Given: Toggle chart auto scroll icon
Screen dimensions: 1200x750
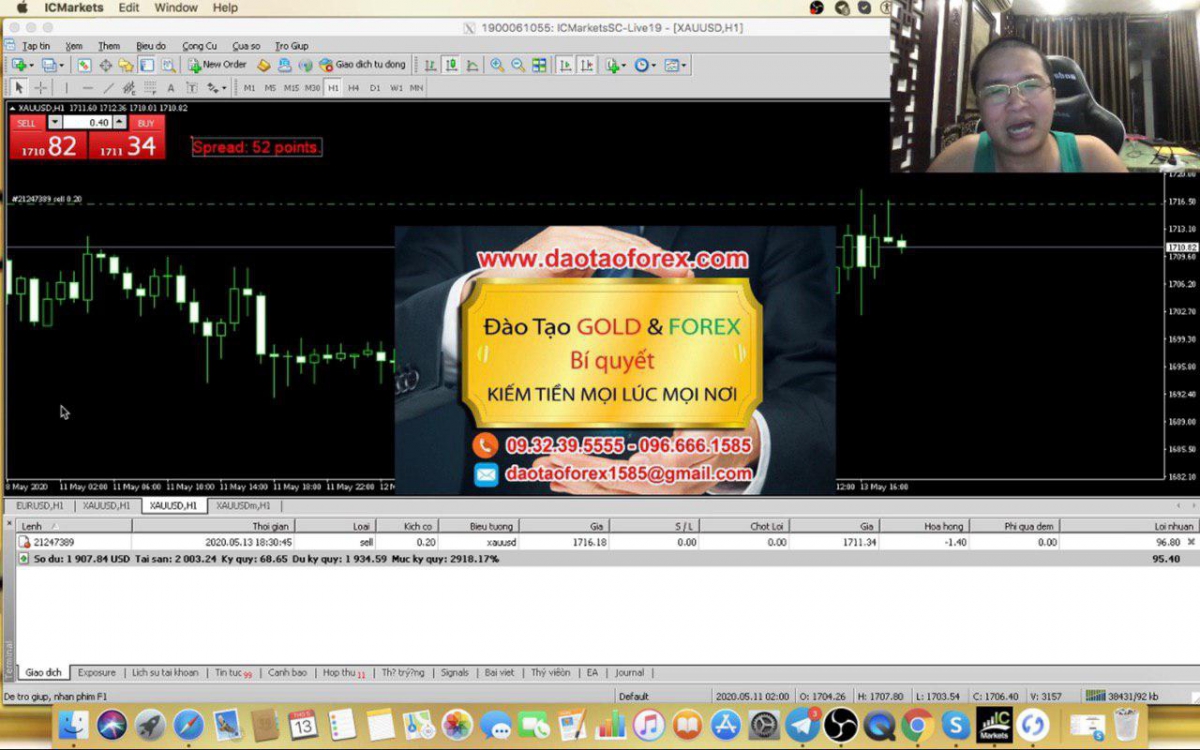Looking at the screenshot, I should tap(565, 65).
